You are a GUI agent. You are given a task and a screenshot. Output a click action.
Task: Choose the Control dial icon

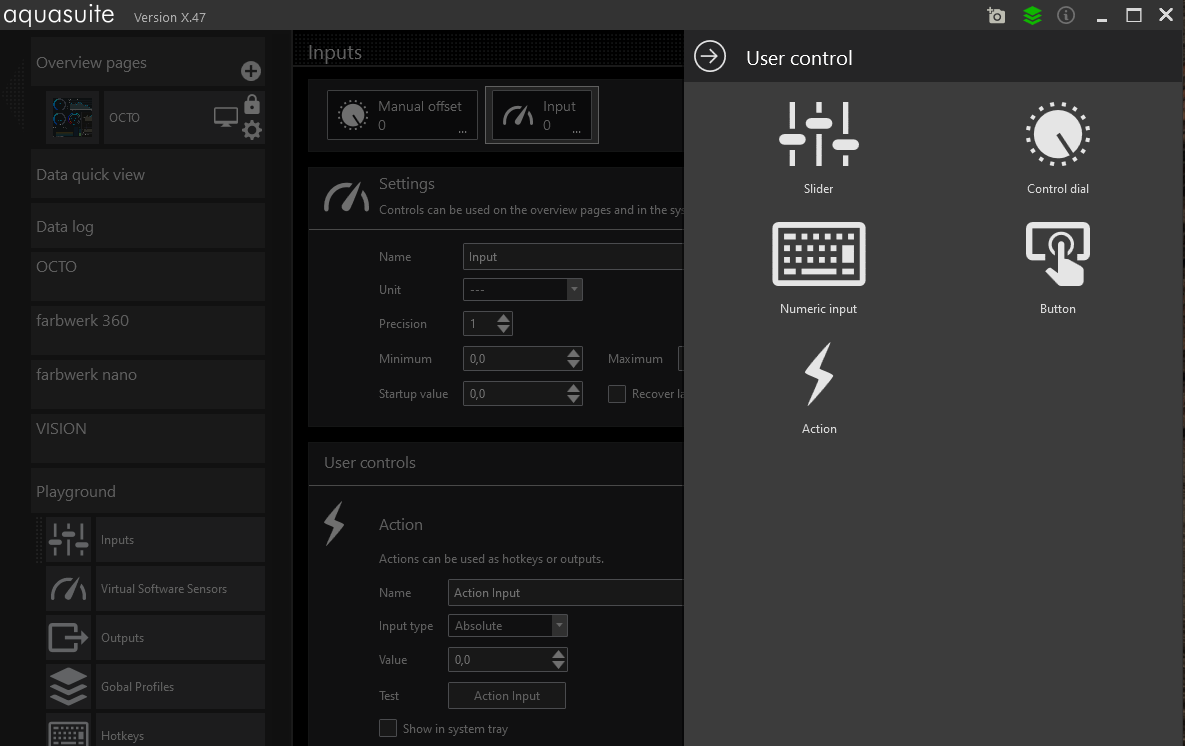pyautogui.click(x=1057, y=134)
